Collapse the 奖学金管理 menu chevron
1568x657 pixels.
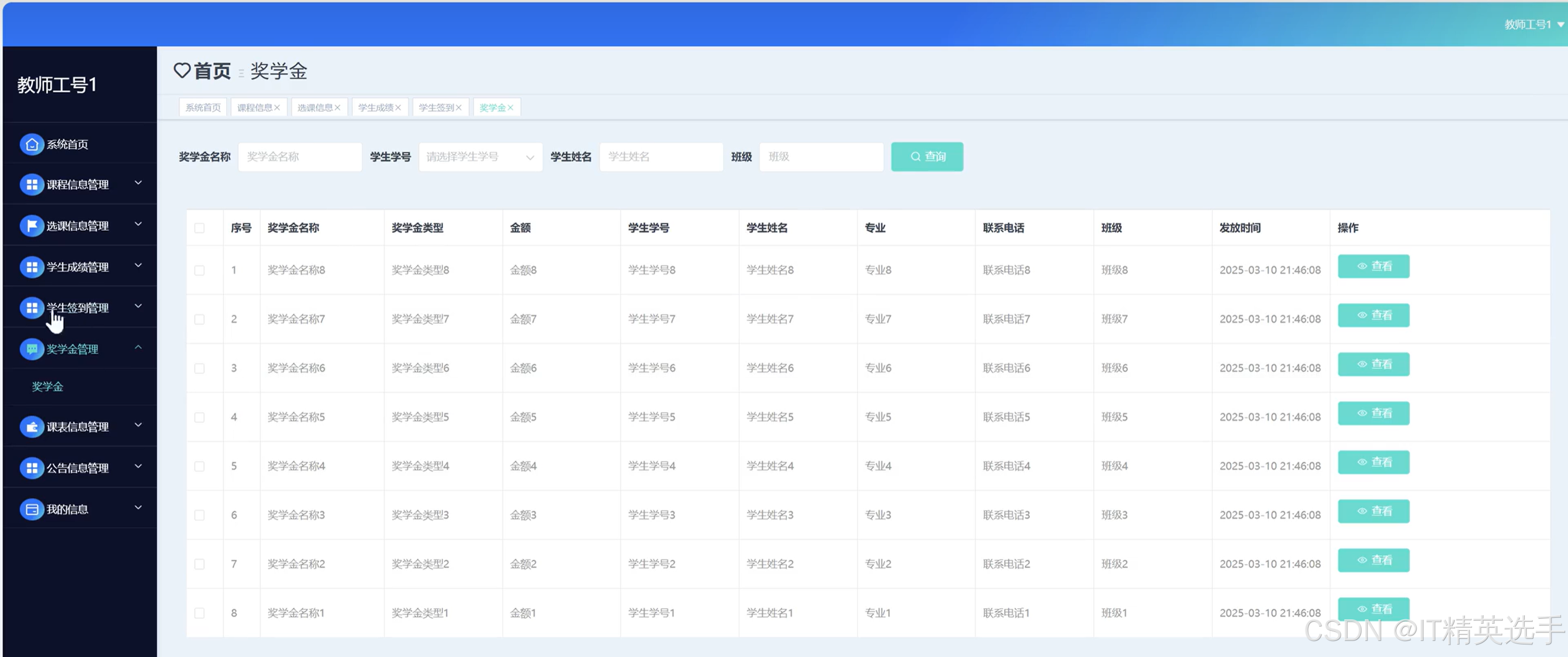coord(138,348)
